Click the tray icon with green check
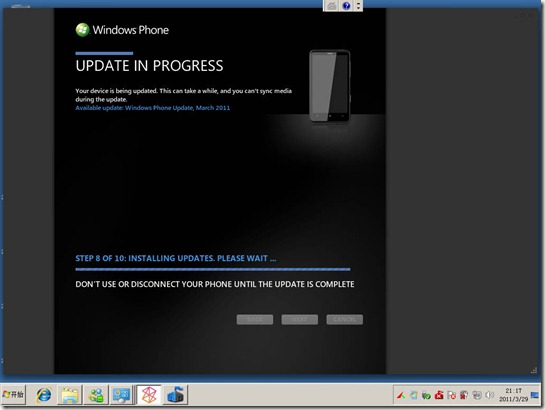 tap(426, 395)
